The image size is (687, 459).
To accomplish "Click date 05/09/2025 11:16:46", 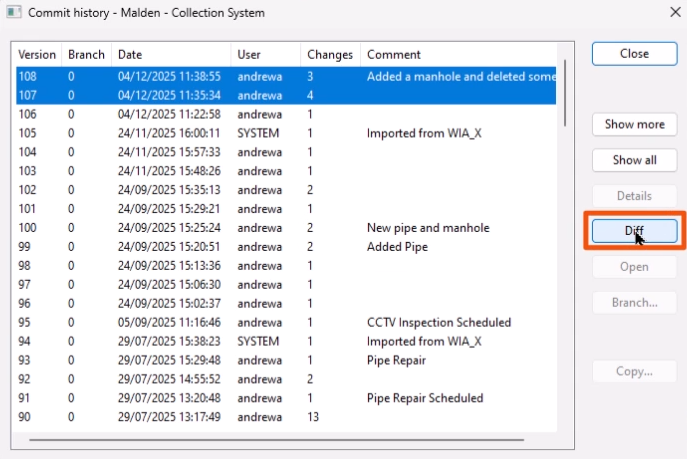I will tap(169, 322).
